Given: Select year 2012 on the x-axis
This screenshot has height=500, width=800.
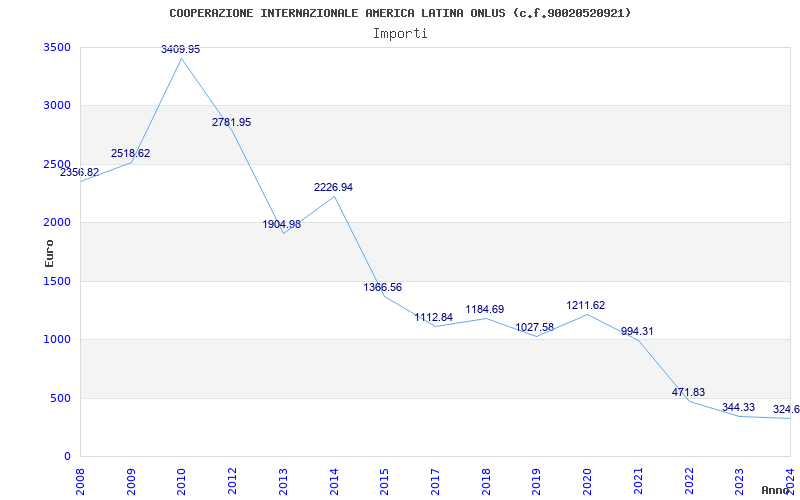Looking at the screenshot, I should pos(232,481).
